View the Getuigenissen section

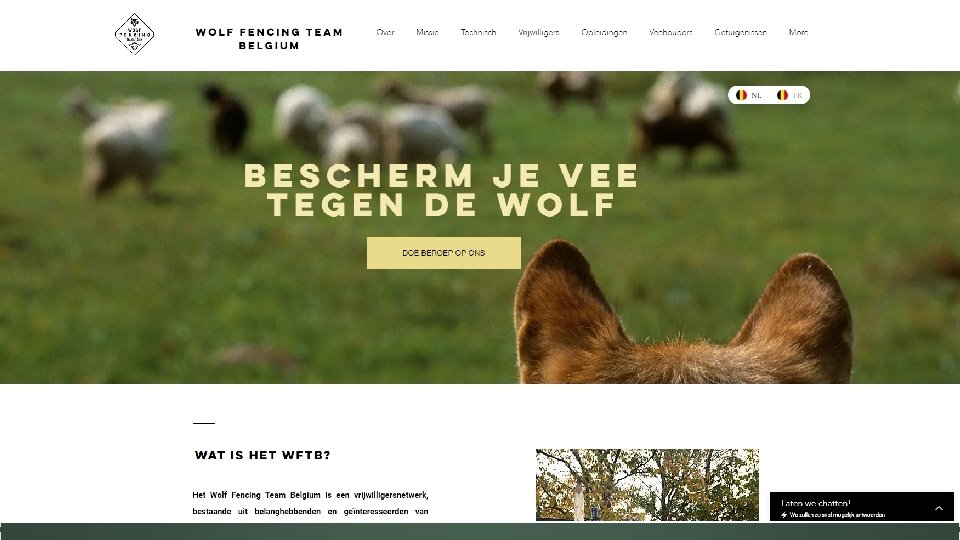click(740, 32)
